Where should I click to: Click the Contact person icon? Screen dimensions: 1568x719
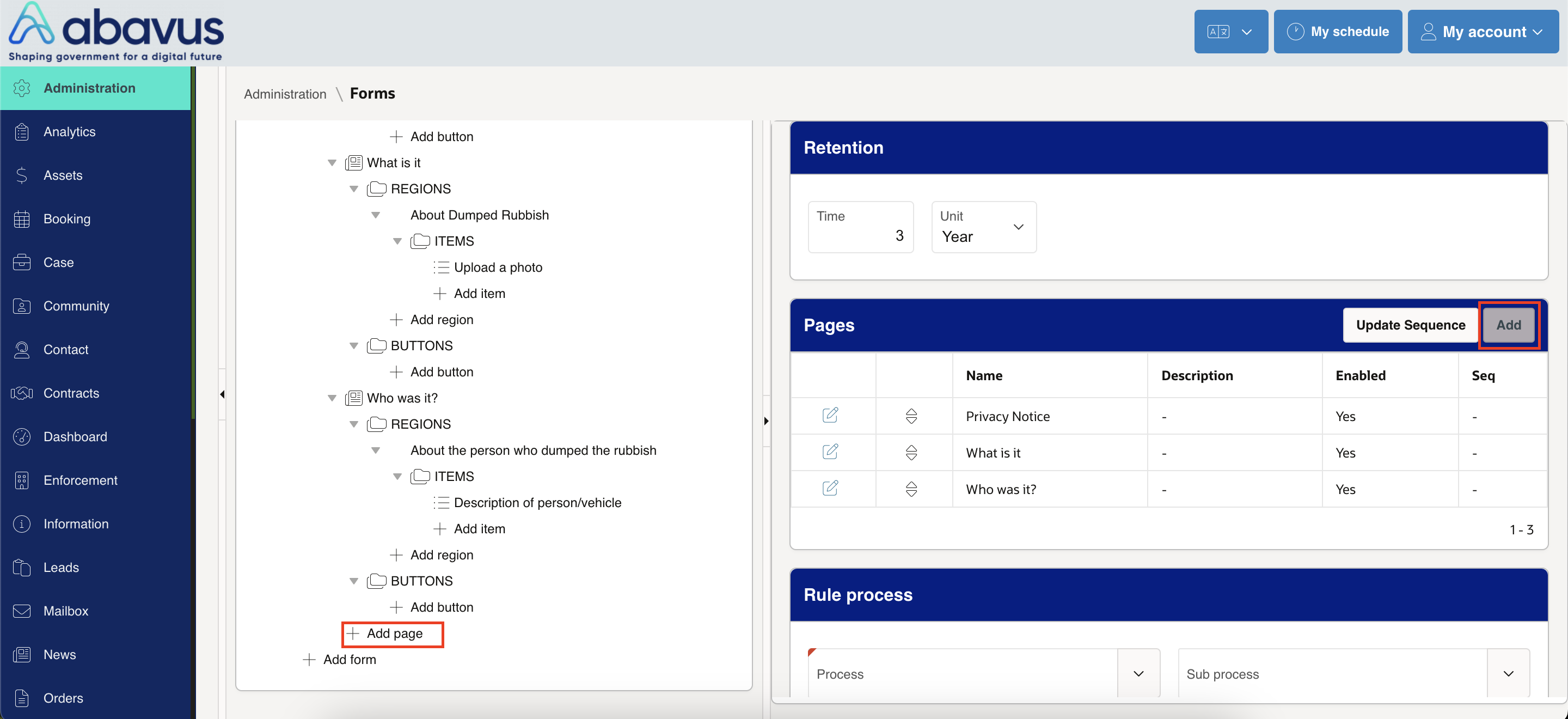coord(22,350)
